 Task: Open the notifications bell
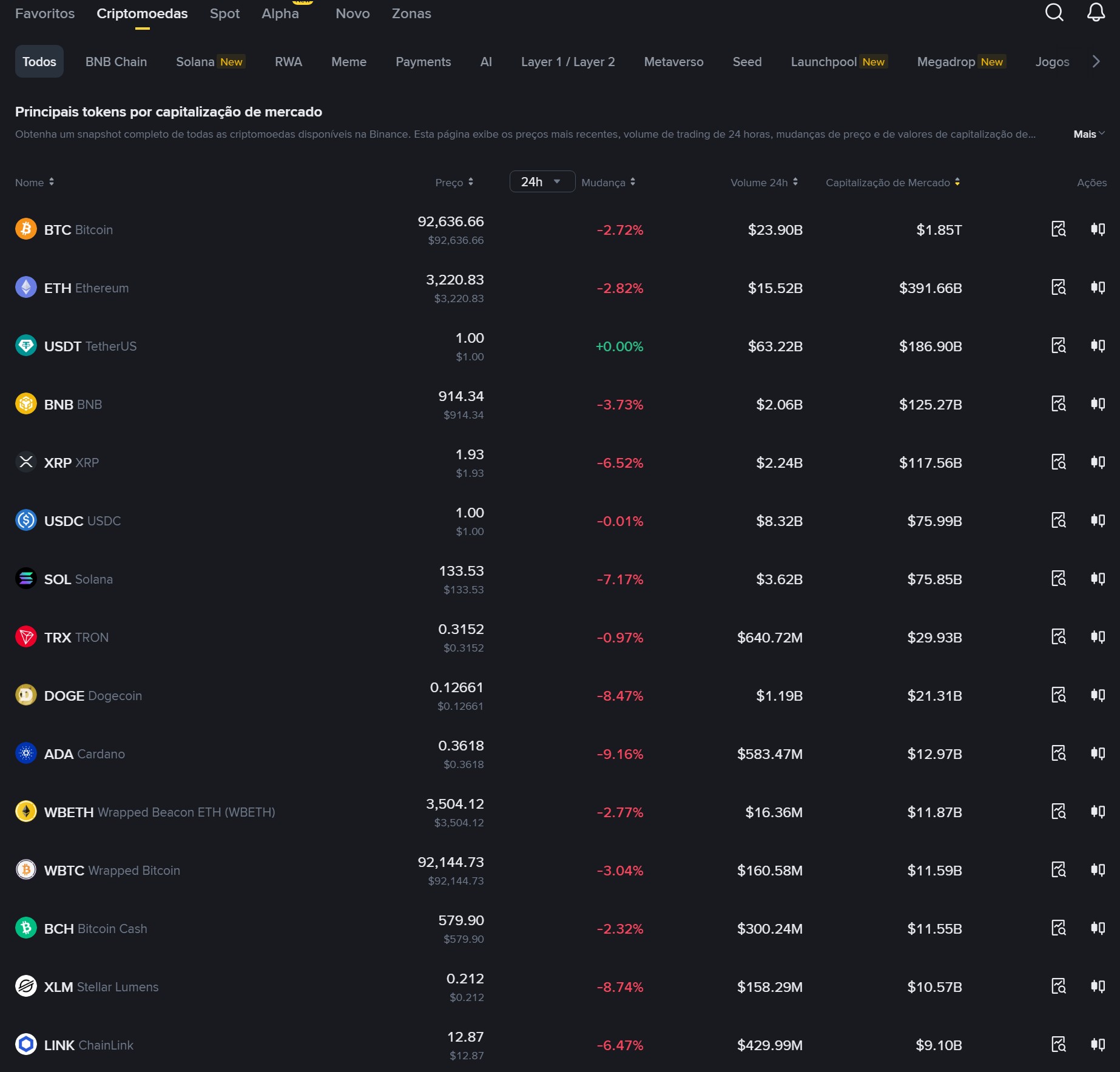point(1095,12)
